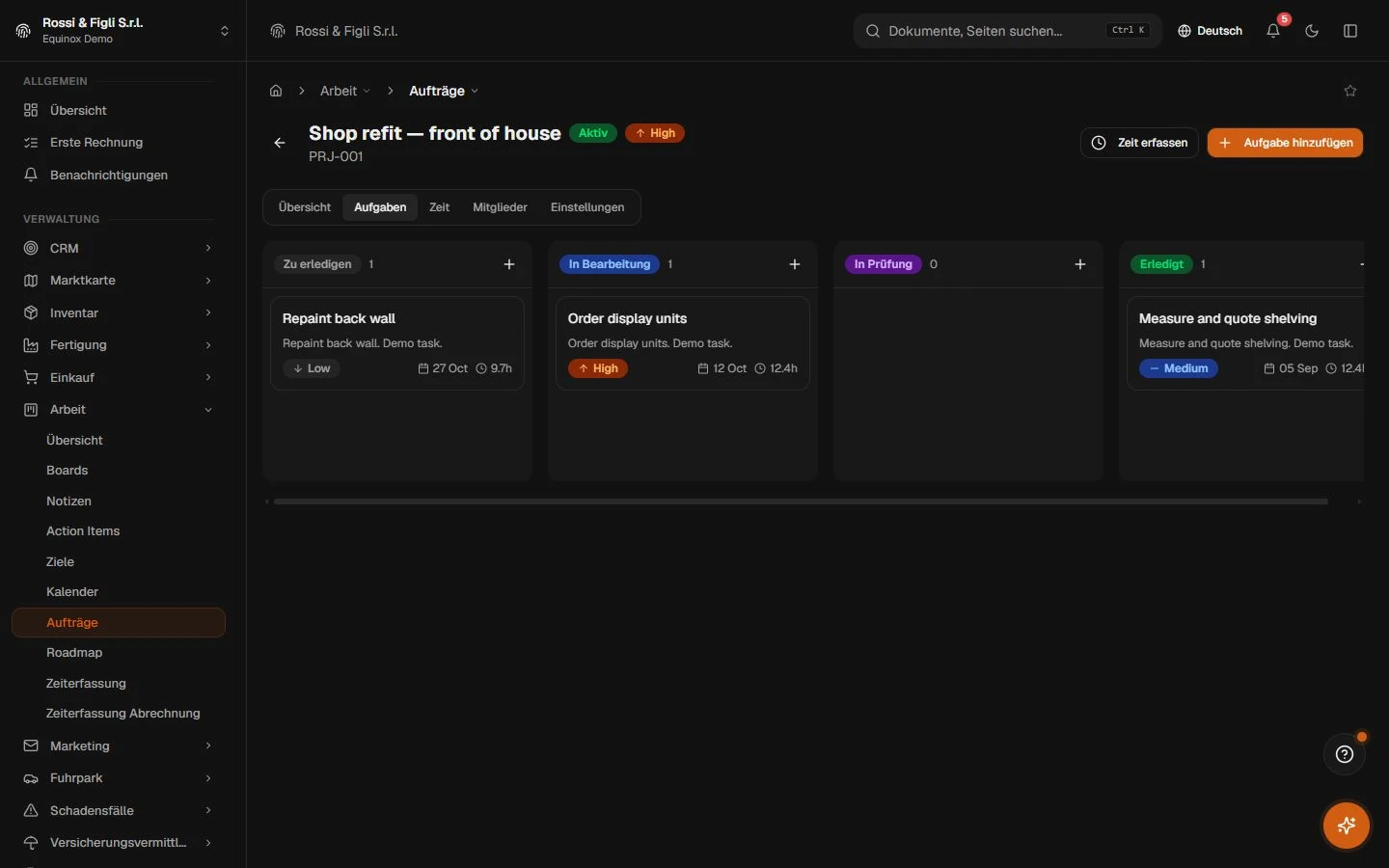
Task: Switch to the project Übersicht tab
Action: click(x=305, y=207)
